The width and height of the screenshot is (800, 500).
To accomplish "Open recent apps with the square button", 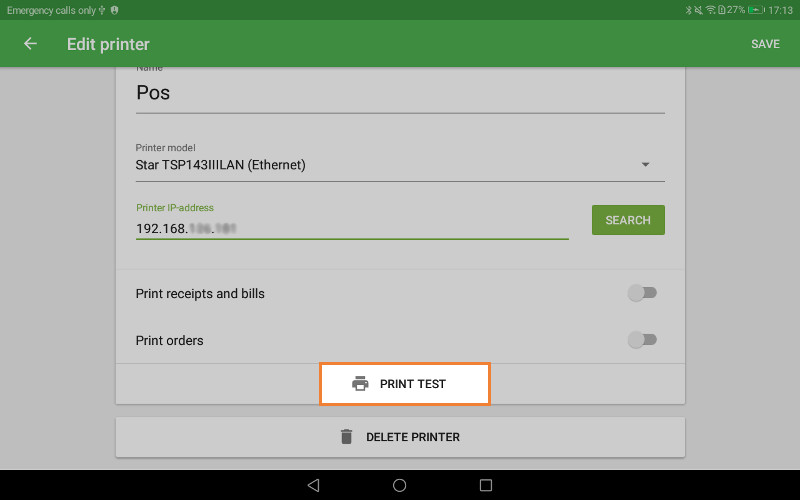I will tap(486, 485).
